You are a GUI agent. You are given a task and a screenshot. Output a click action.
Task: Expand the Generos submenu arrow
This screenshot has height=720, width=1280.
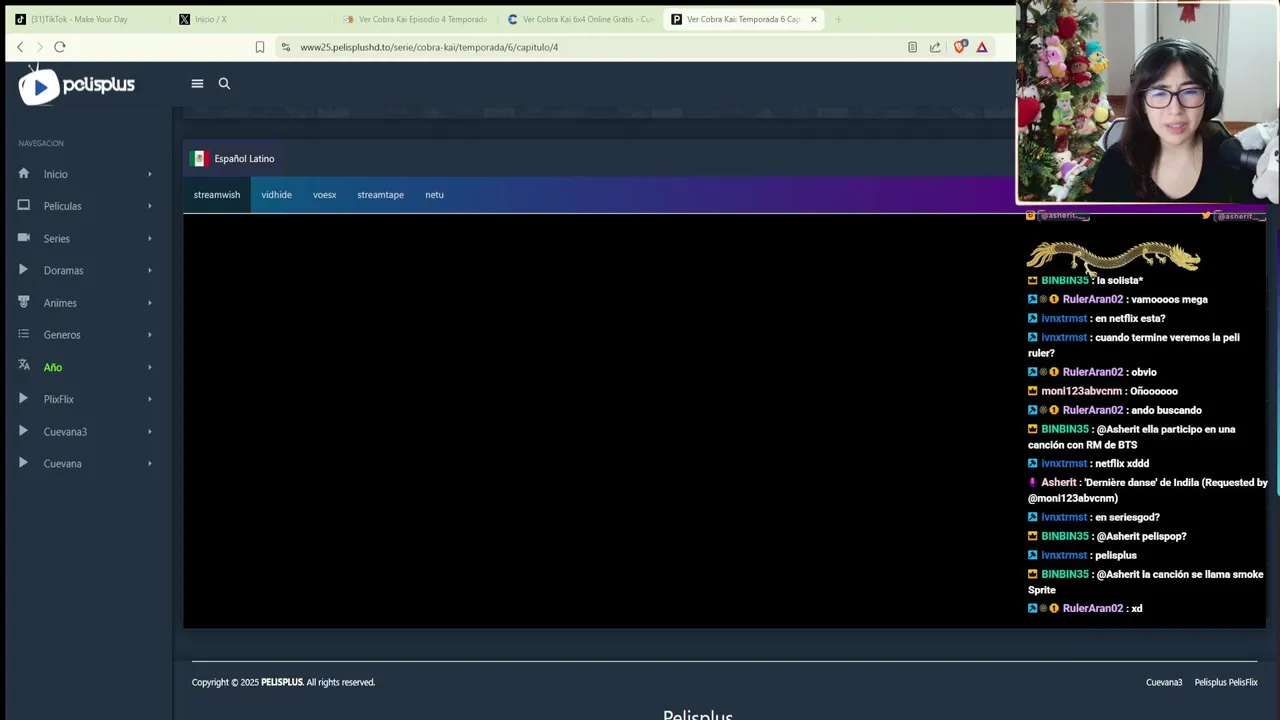tap(150, 335)
